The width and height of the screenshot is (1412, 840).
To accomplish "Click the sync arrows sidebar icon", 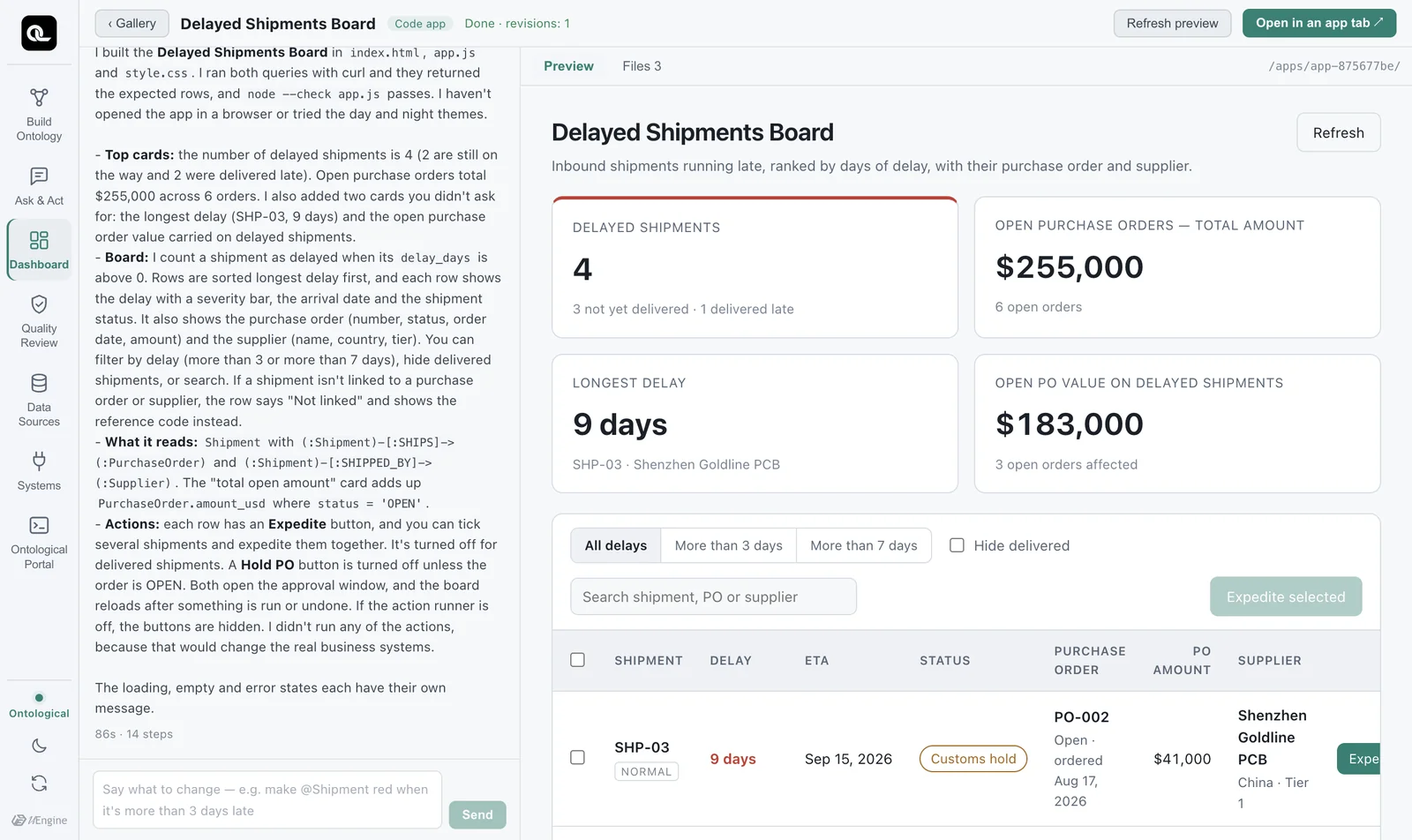I will [39, 783].
